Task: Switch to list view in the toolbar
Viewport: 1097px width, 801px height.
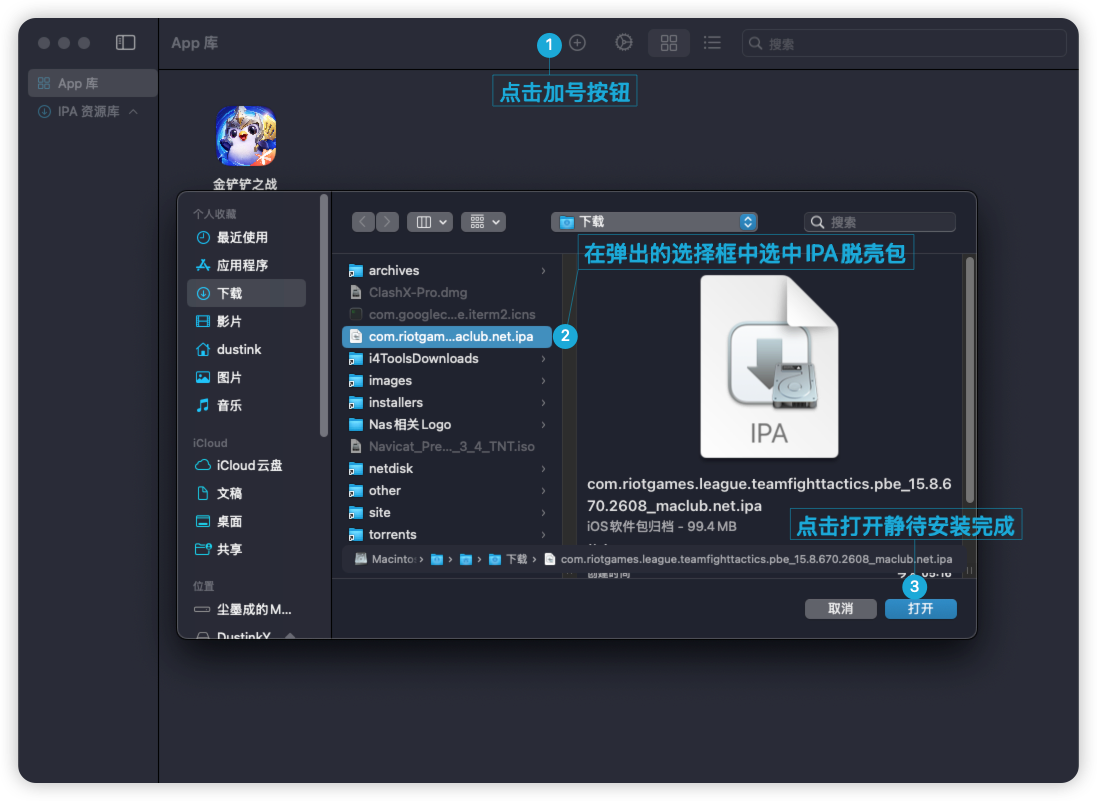Action: pyautogui.click(x=712, y=43)
